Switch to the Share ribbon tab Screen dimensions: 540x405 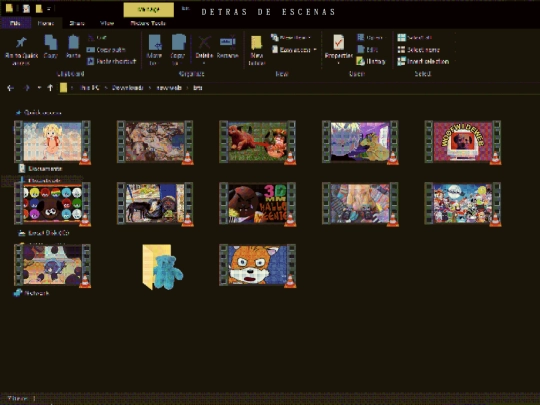coord(77,23)
